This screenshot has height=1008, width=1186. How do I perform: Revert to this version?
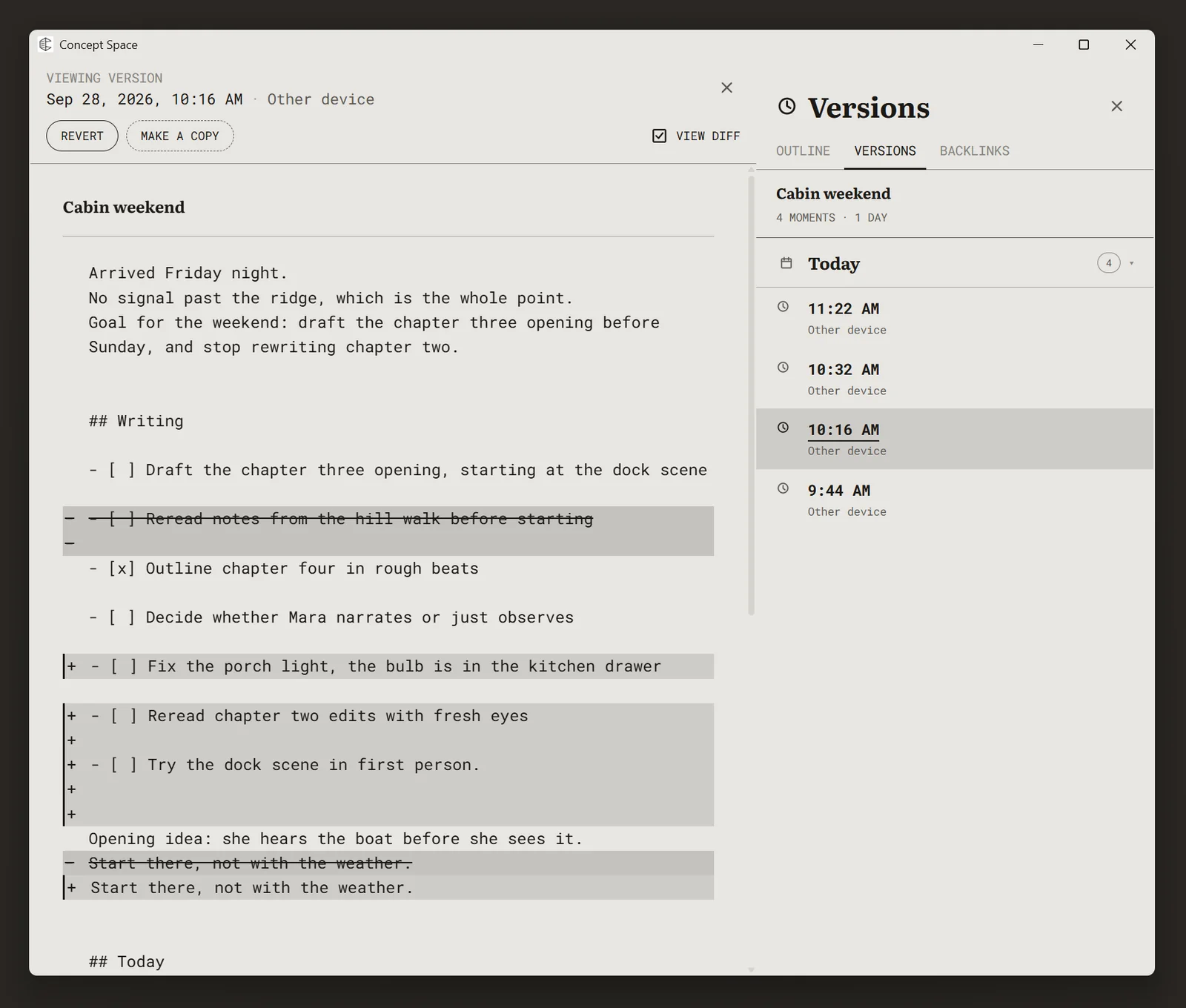coord(82,136)
